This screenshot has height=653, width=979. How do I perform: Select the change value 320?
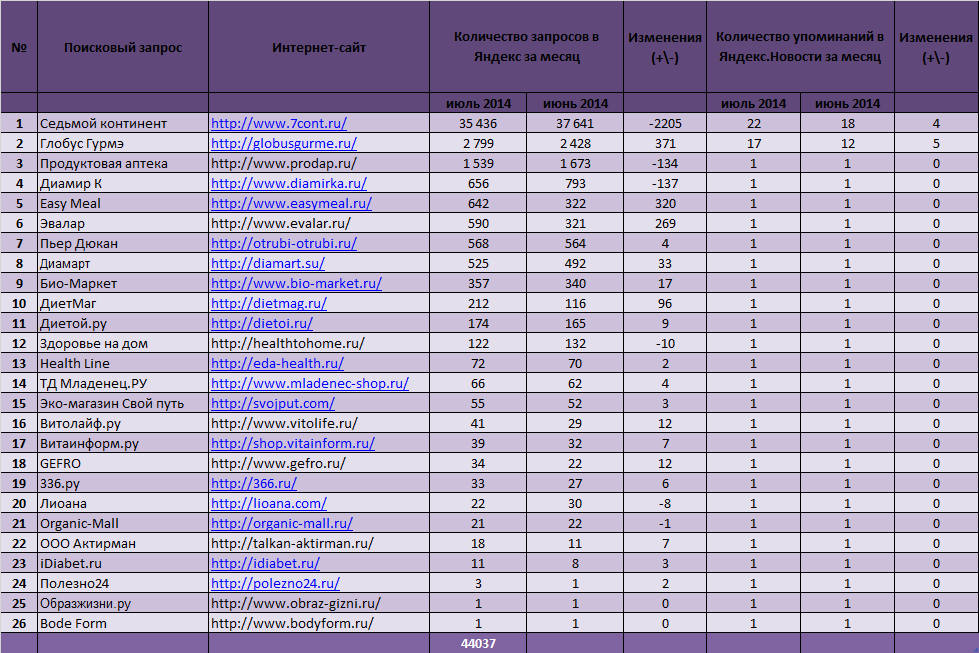coord(665,204)
